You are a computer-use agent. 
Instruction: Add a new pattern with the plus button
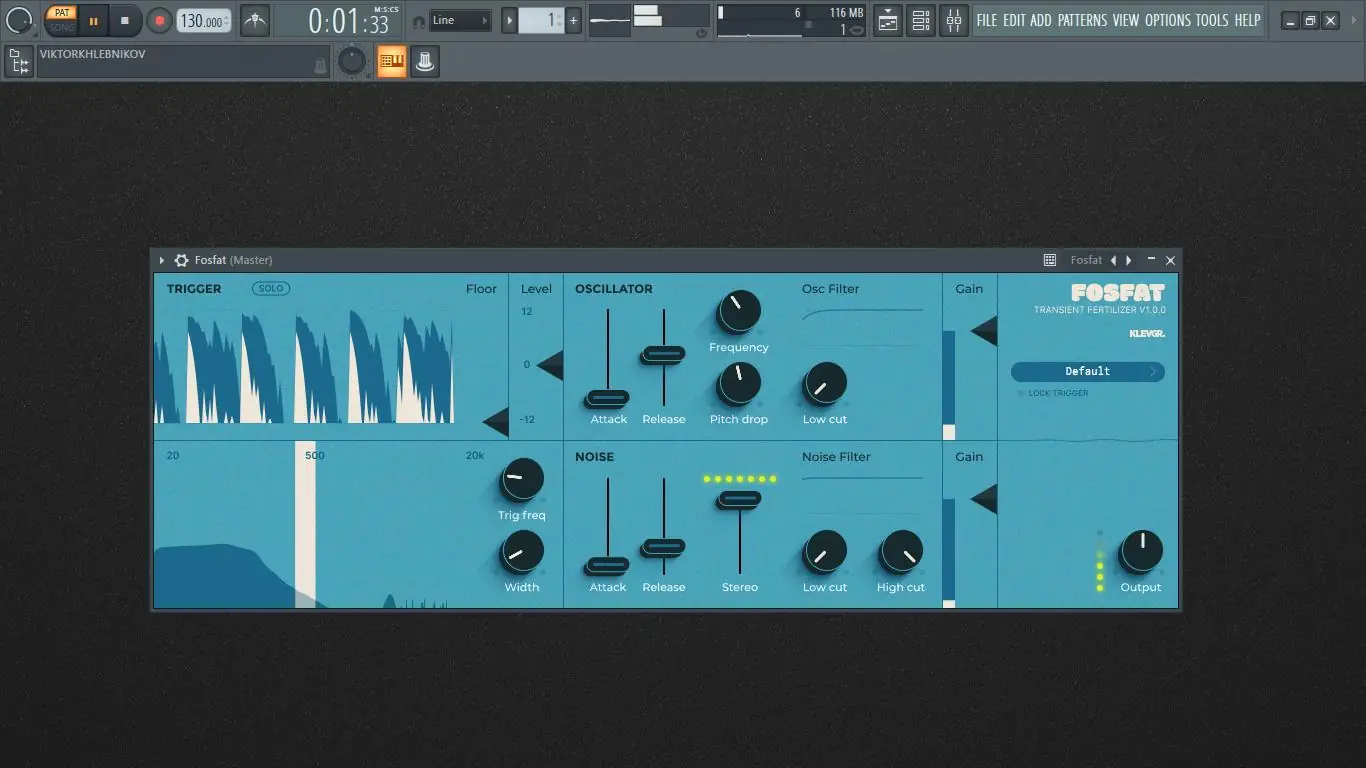pyautogui.click(x=574, y=20)
